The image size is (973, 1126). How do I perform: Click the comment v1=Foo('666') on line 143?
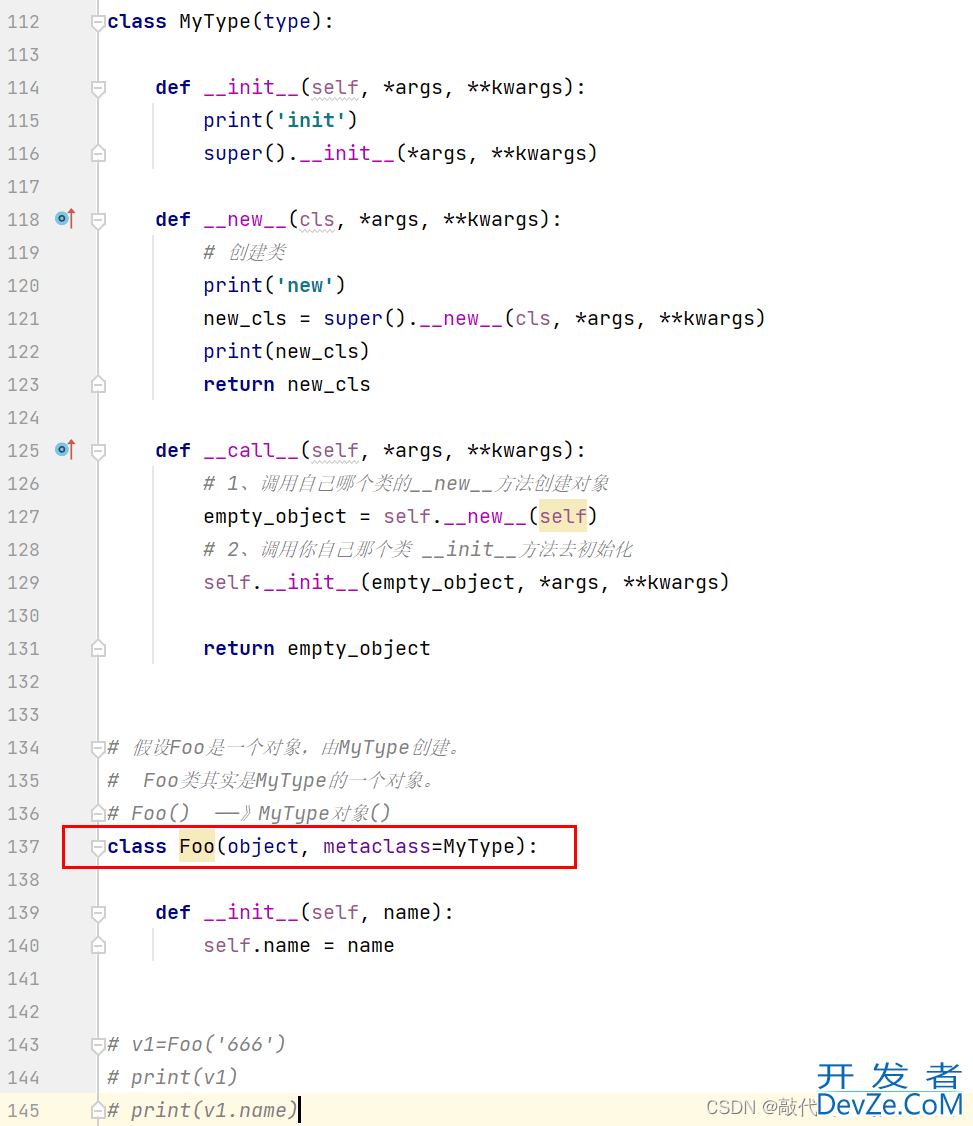[196, 1045]
